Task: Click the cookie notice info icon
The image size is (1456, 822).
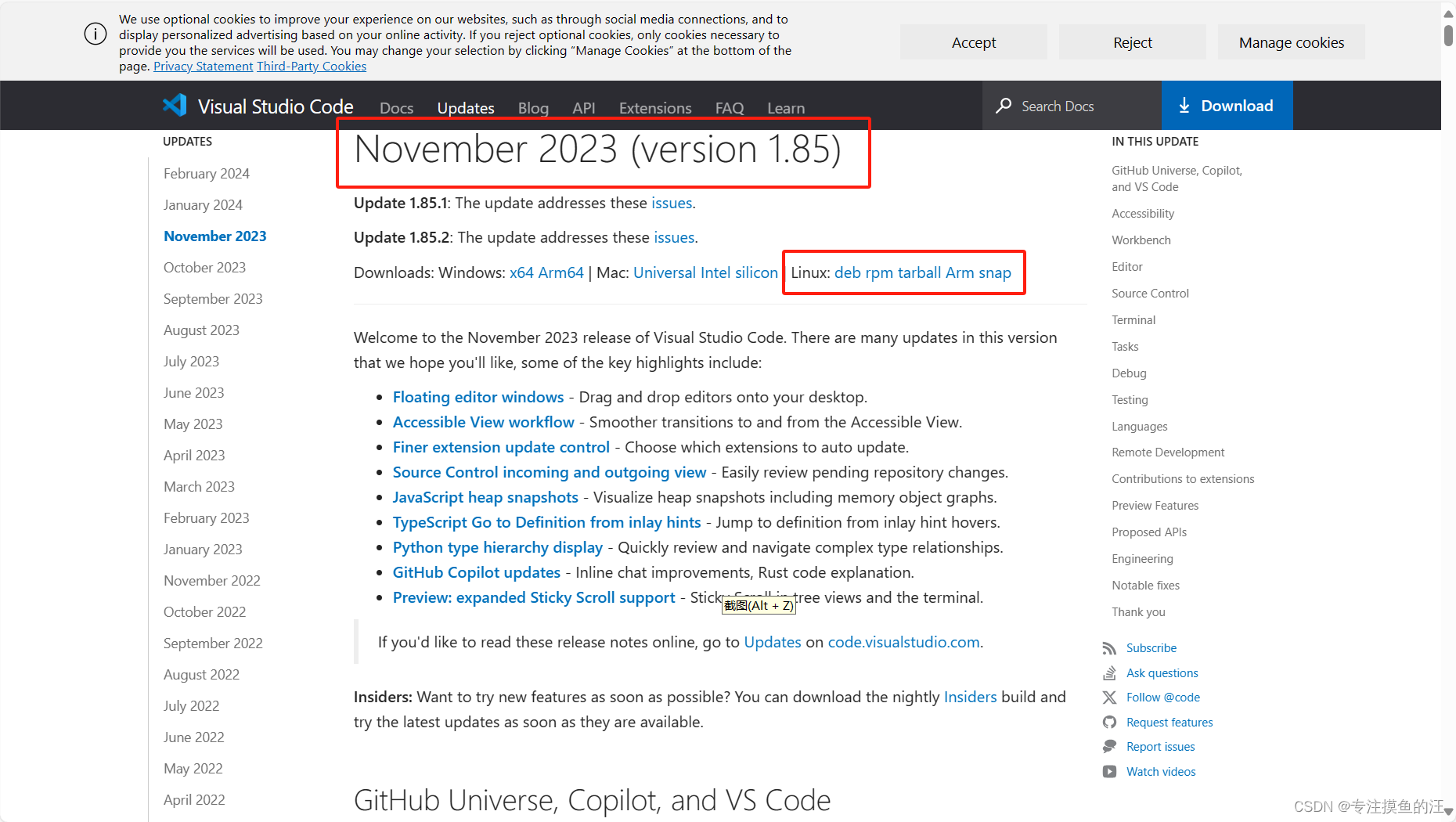Action: pos(96,34)
